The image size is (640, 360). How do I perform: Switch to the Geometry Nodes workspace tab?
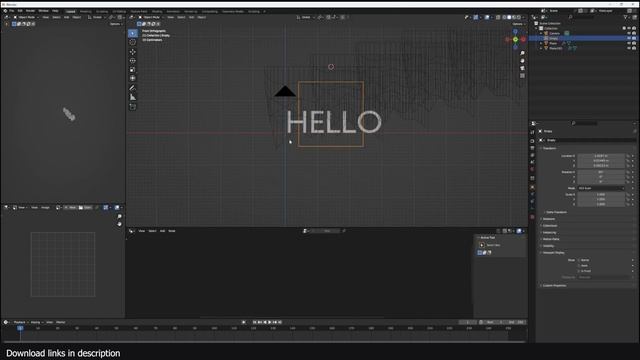click(x=233, y=11)
